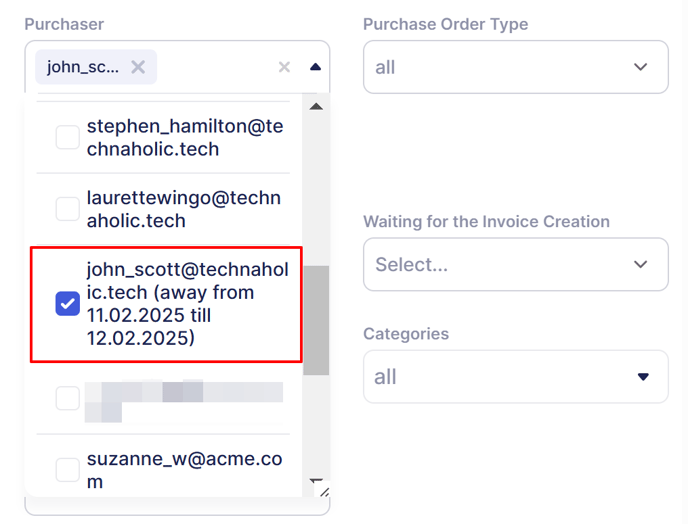The width and height of the screenshot is (688, 524).
Task: Click the Purchase Order Type chevron
Action: pyautogui.click(x=641, y=67)
